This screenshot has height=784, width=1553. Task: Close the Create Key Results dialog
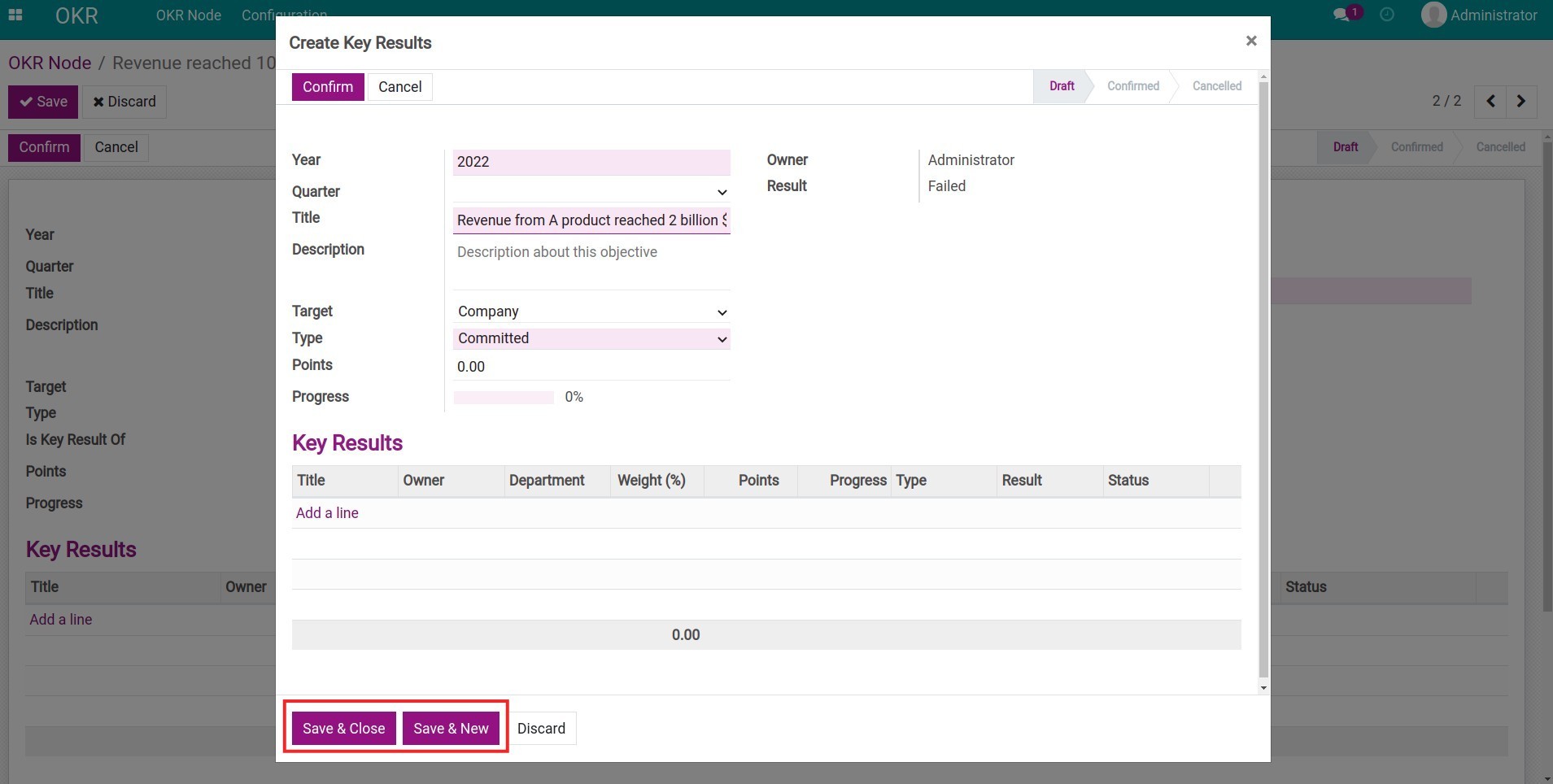1251,41
